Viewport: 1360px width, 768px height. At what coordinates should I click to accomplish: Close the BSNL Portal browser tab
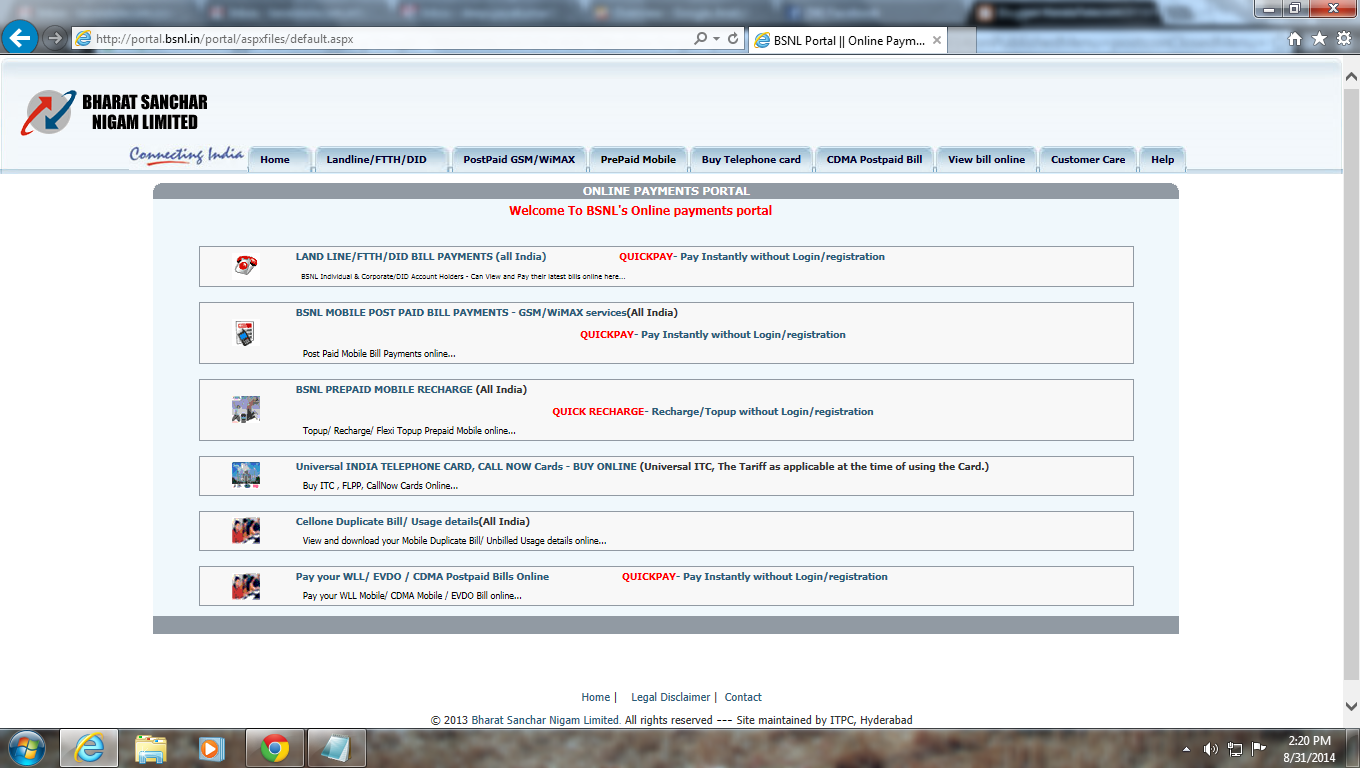tap(937, 41)
